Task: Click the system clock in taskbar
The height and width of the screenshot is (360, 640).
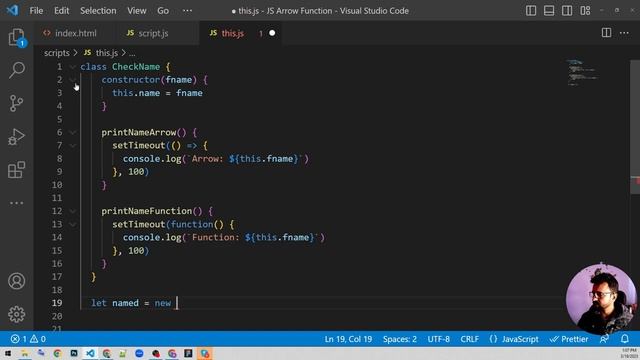Action: point(629,353)
